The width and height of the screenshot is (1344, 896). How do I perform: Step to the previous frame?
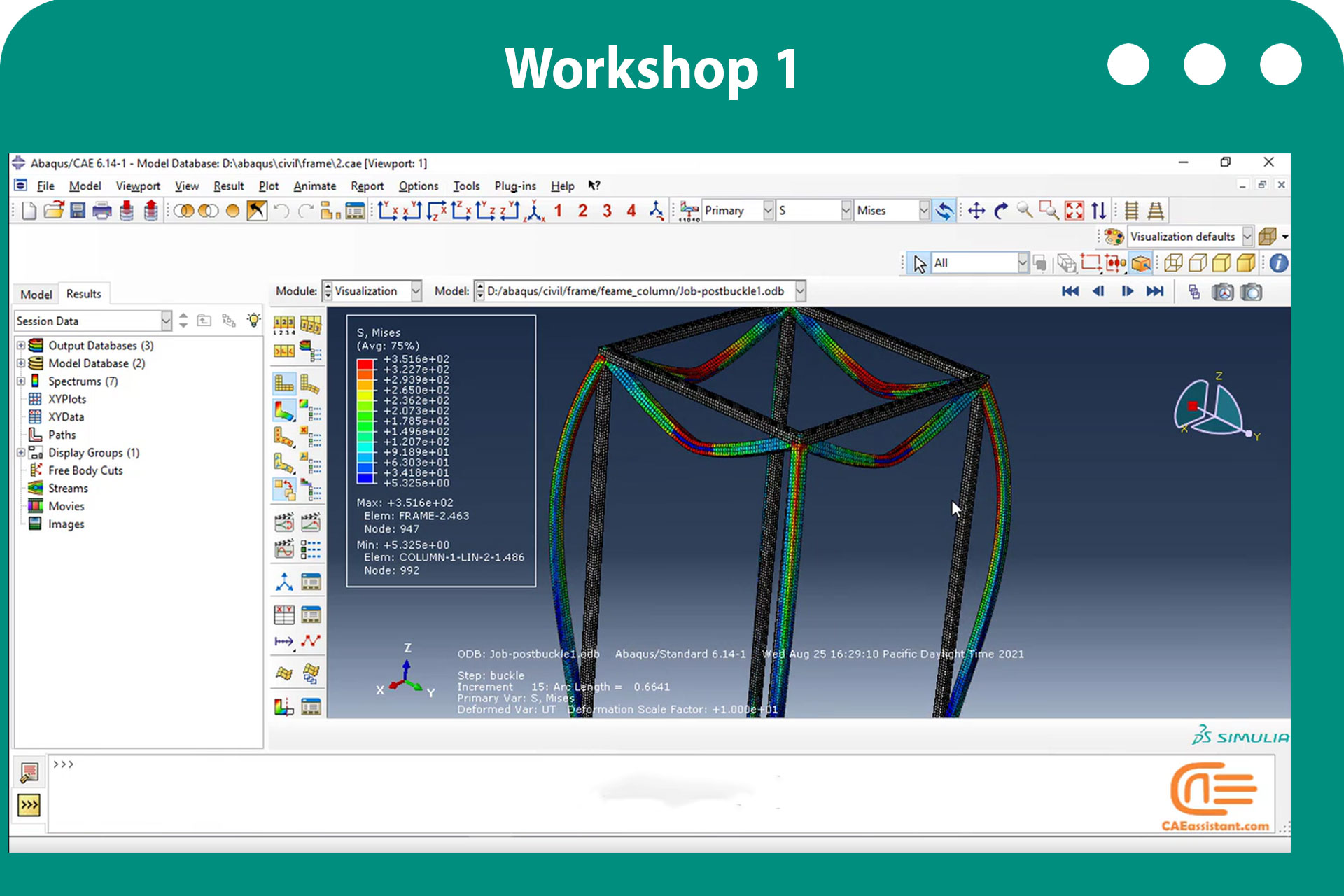click(x=1098, y=291)
